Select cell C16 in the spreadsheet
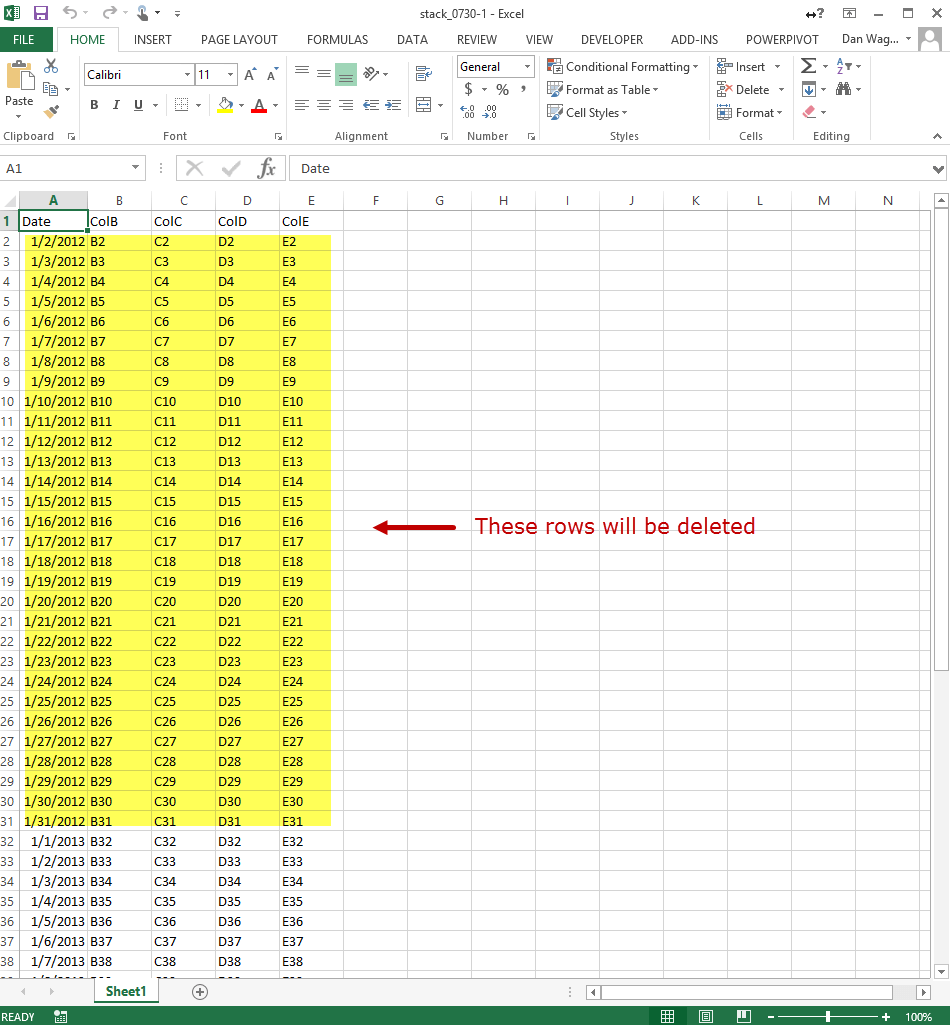950x1025 pixels. pos(183,521)
